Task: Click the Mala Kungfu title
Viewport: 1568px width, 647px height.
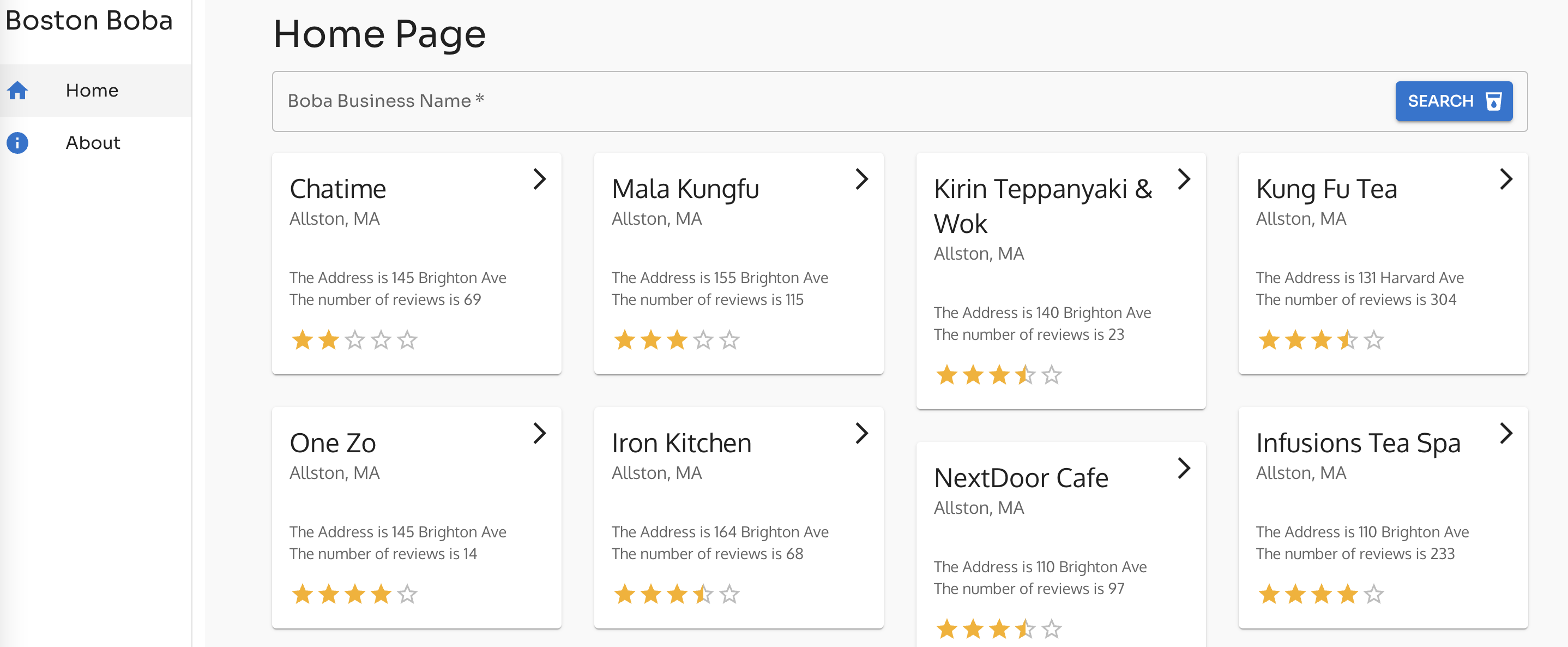Action: (x=685, y=189)
